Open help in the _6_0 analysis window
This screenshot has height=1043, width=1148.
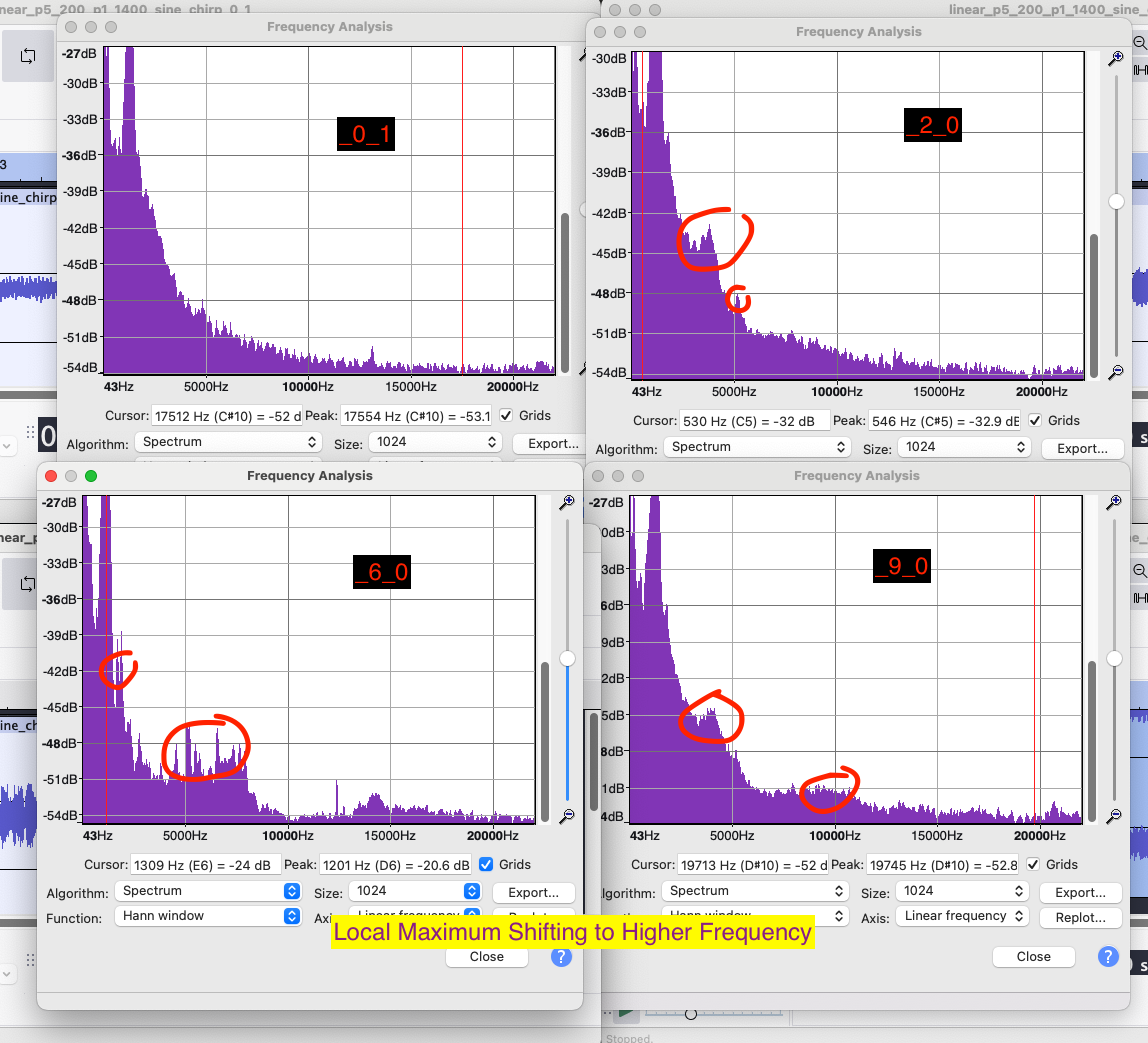[561, 956]
